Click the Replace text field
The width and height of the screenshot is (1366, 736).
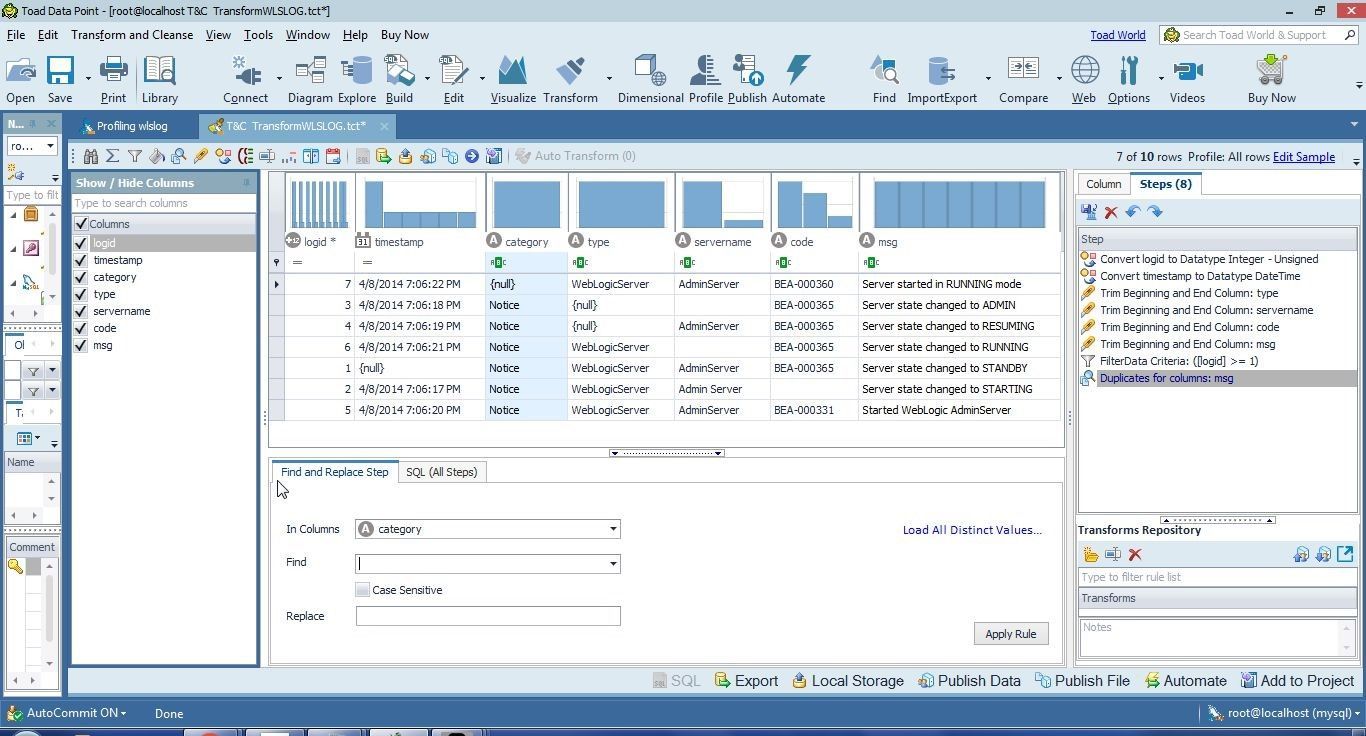(x=488, y=616)
